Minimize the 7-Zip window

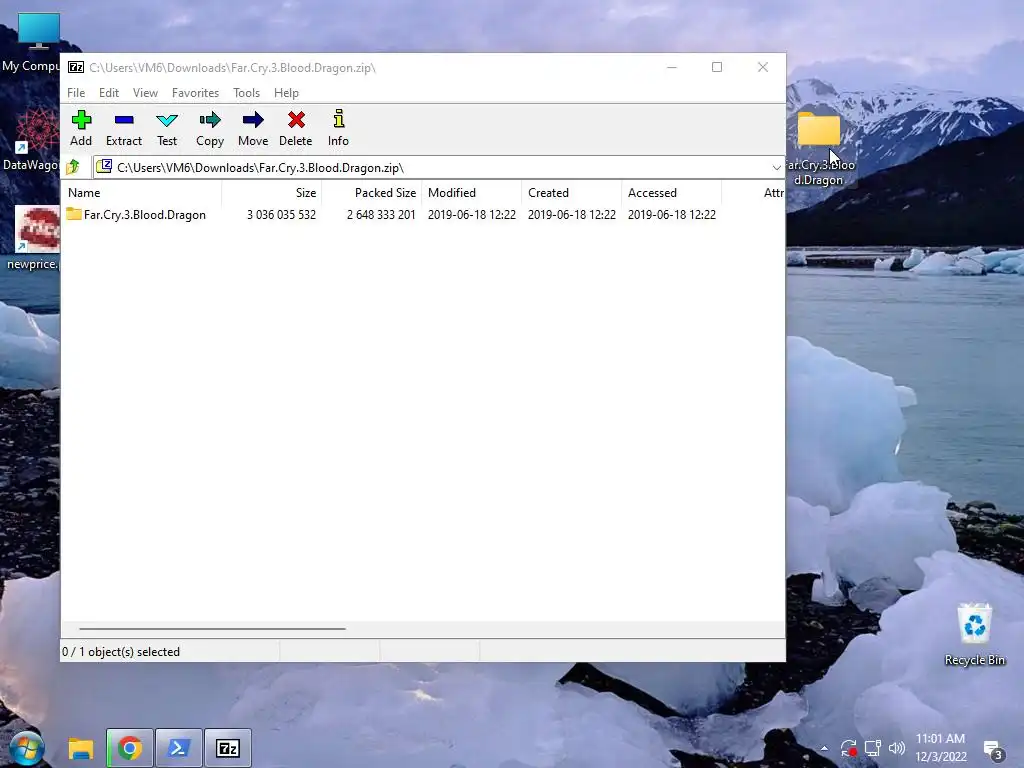point(671,67)
